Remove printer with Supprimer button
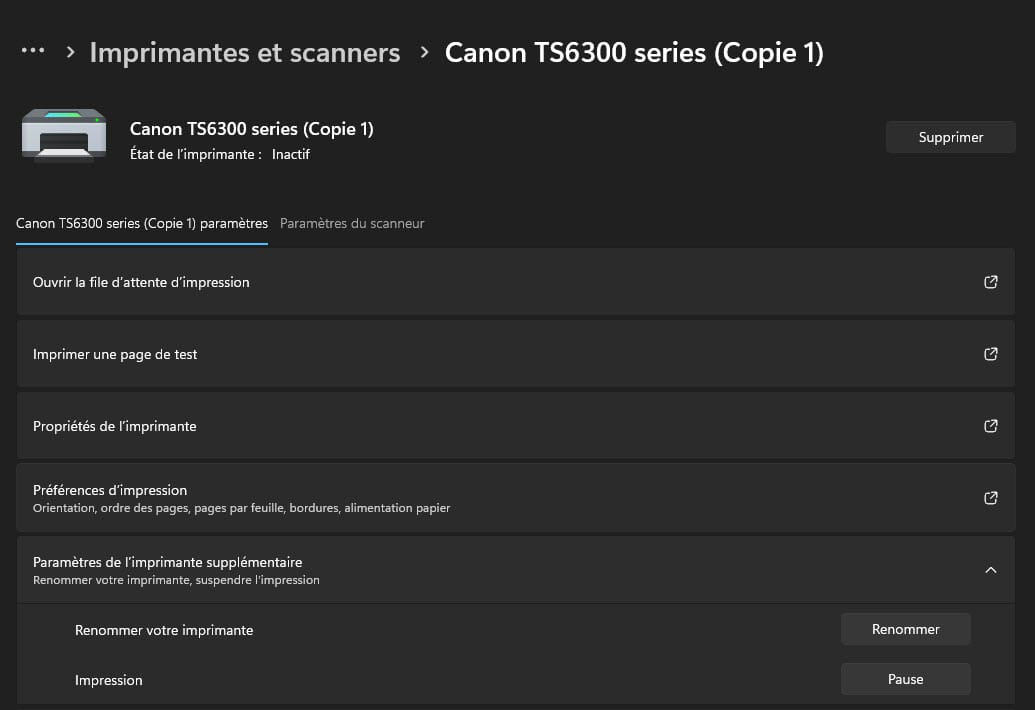Image resolution: width=1035 pixels, height=710 pixels. coord(951,137)
